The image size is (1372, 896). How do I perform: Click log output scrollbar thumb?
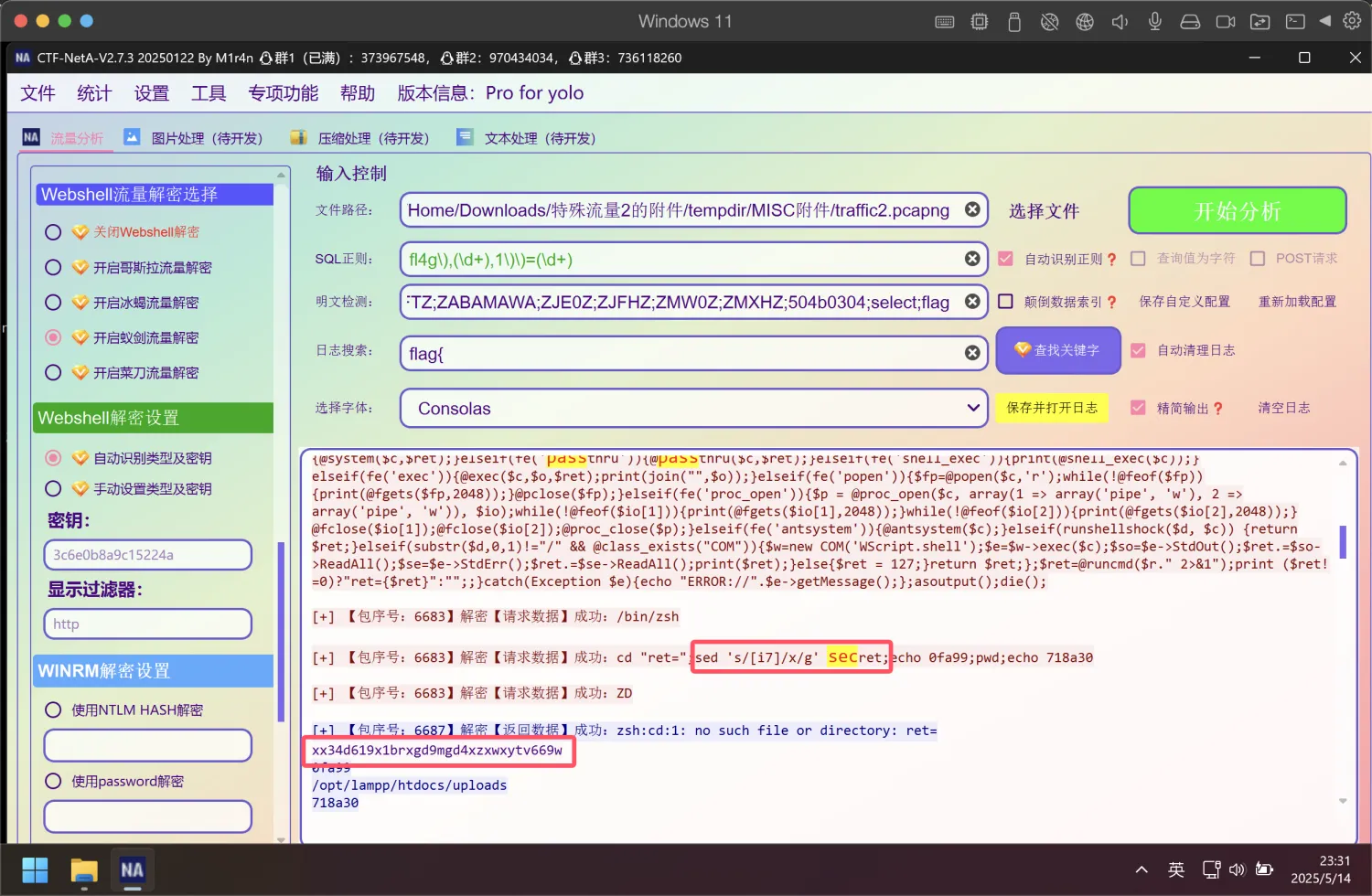(1343, 541)
